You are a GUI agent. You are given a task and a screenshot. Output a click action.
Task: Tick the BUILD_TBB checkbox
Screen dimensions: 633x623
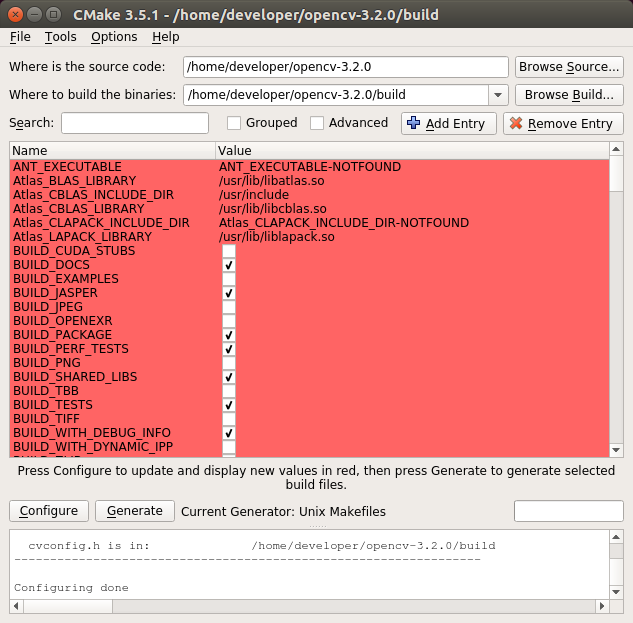click(229, 391)
